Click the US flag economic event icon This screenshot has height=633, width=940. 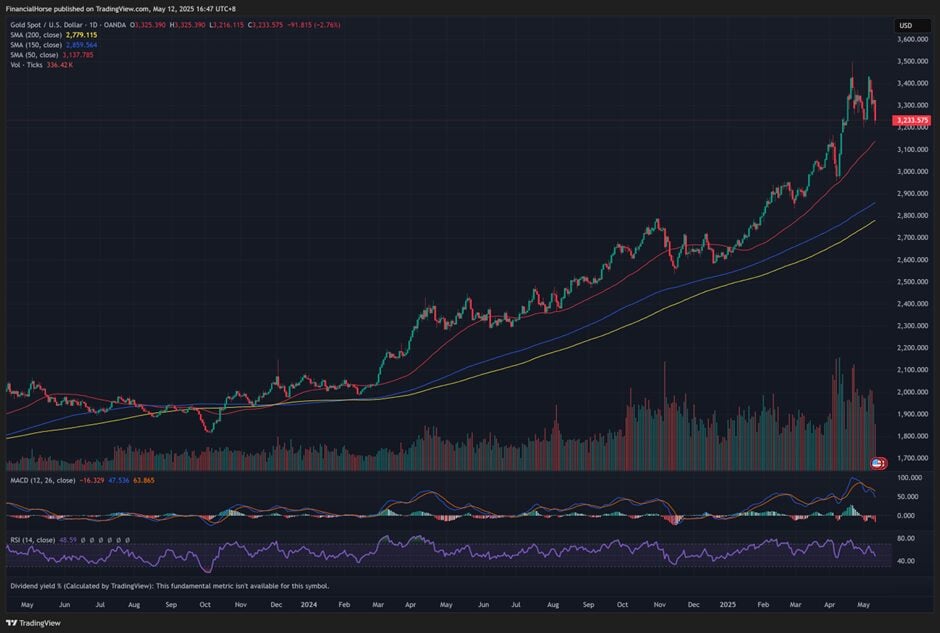pos(878,463)
